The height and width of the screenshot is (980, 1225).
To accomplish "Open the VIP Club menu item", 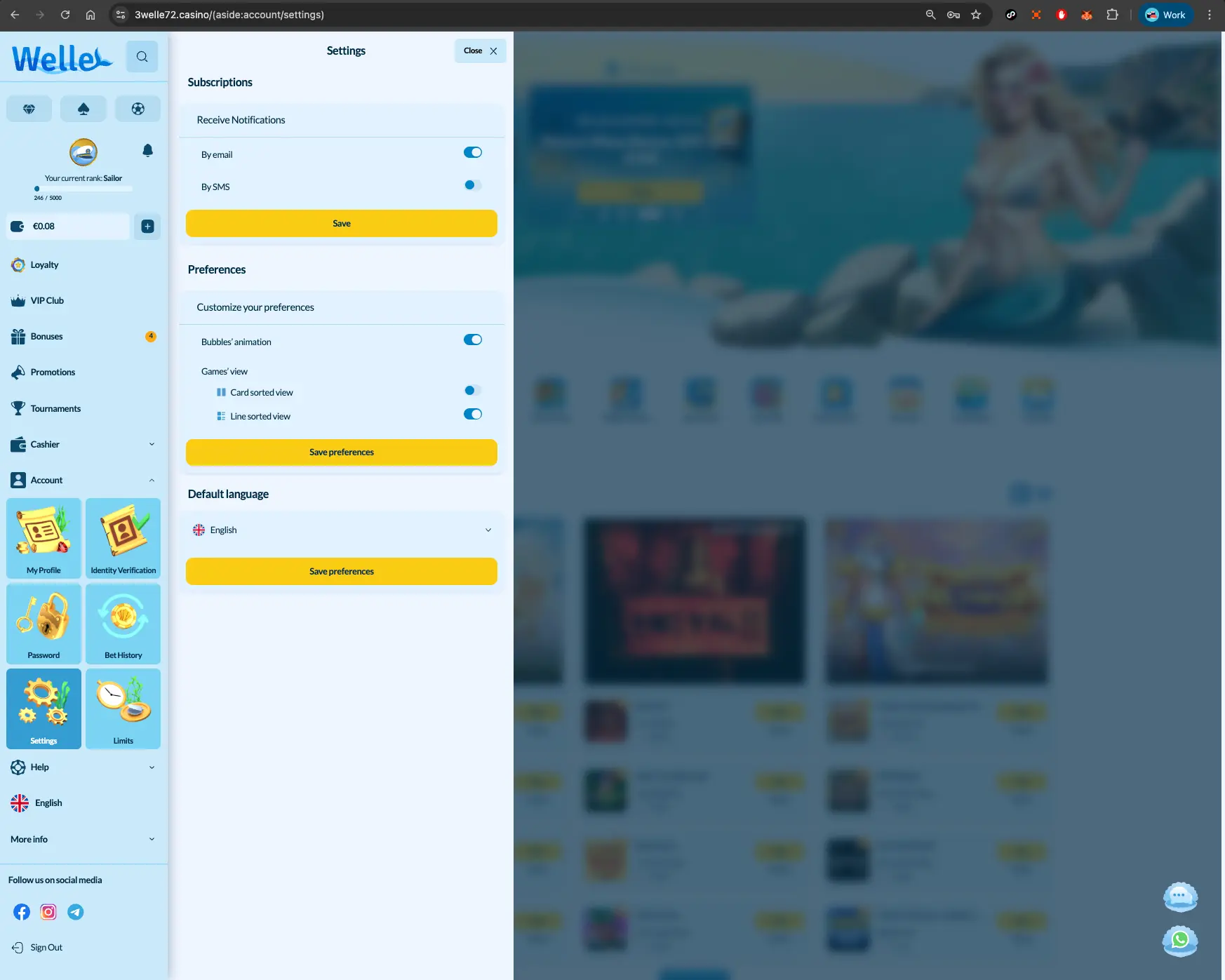I will tap(37, 301).
